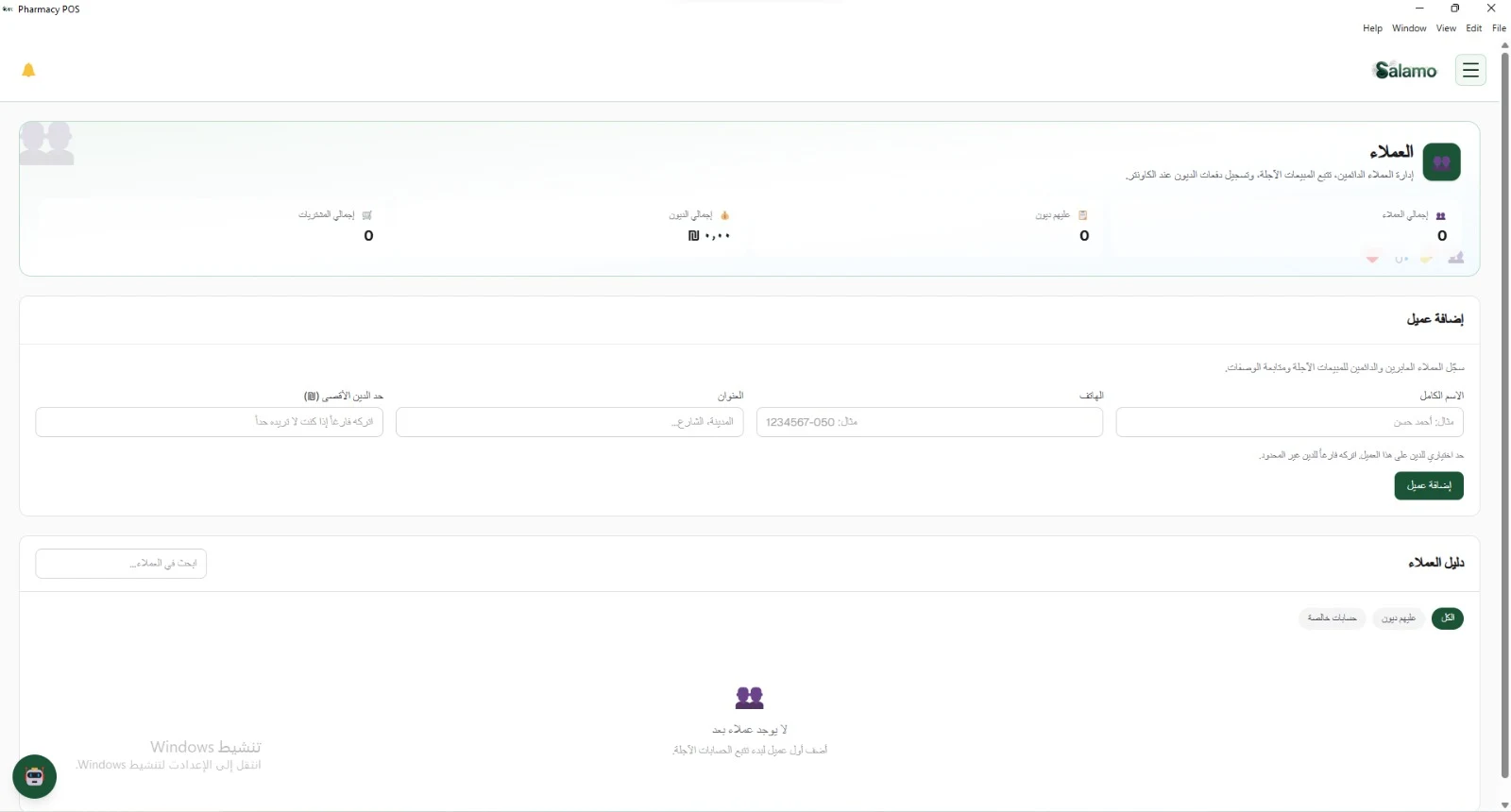Focus the العنوان address field
Image resolution: width=1511 pixels, height=812 pixels.
tap(569, 422)
